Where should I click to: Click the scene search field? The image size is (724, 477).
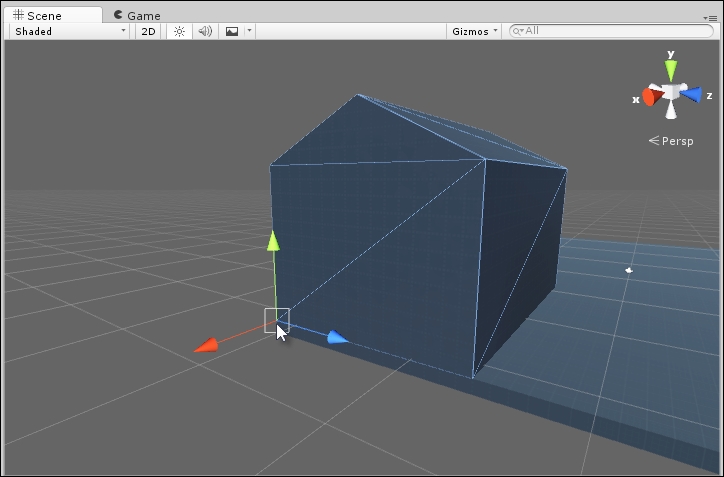click(610, 31)
